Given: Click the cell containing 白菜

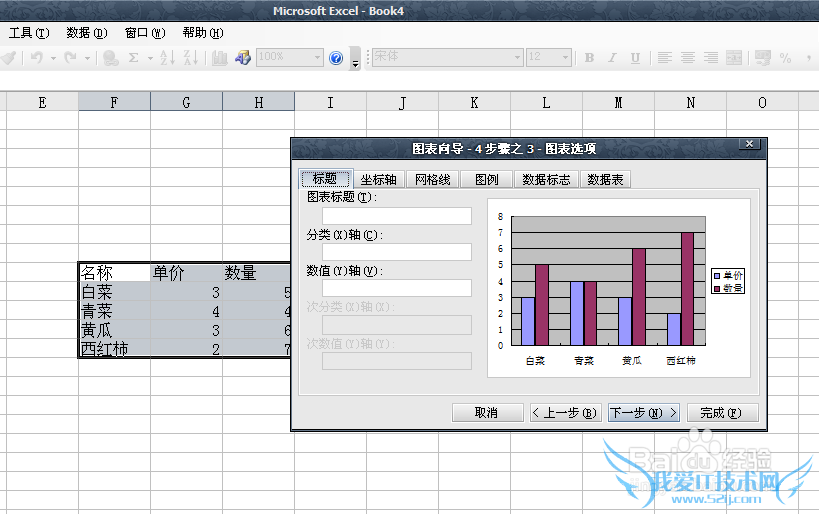Looking at the screenshot, I should click(114, 291).
